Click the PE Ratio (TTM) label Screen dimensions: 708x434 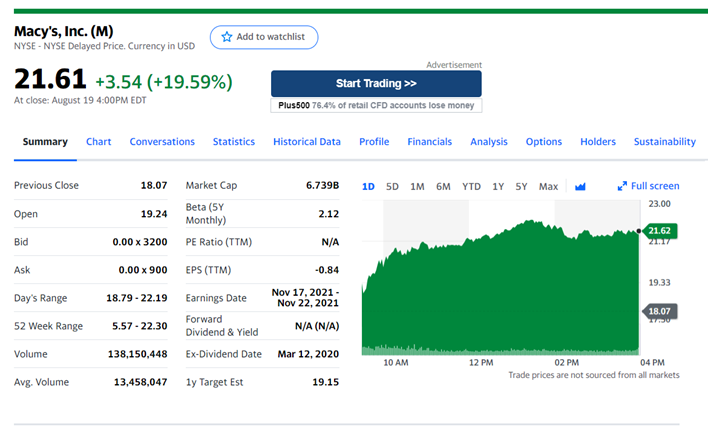click(x=219, y=242)
